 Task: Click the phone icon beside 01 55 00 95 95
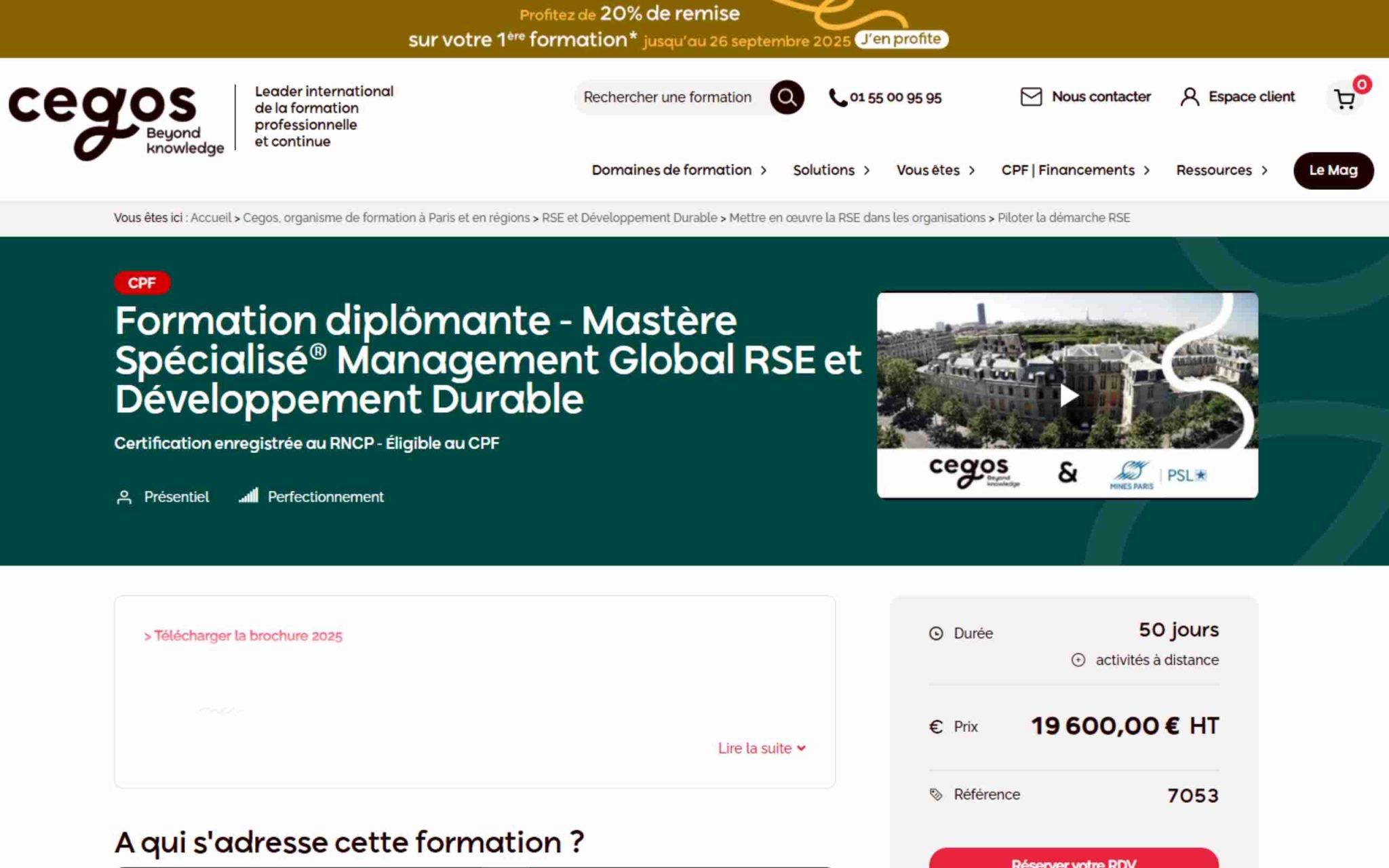838,98
